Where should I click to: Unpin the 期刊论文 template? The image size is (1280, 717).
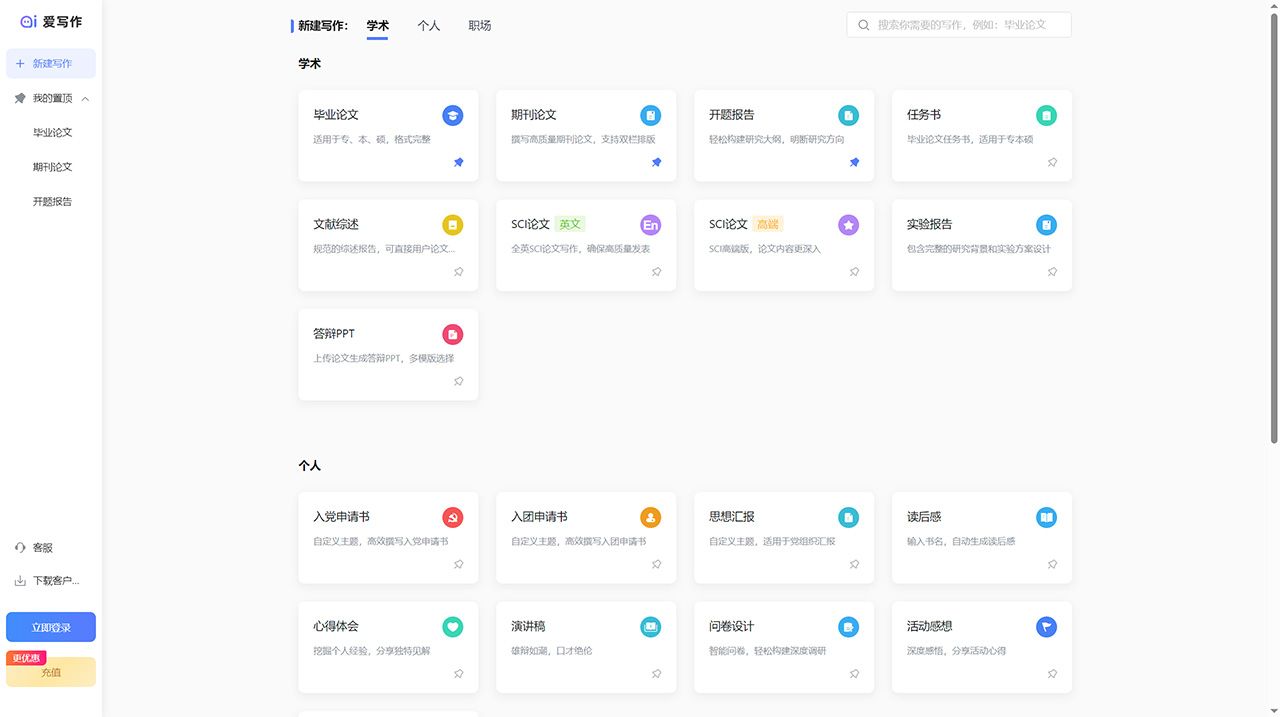656,162
